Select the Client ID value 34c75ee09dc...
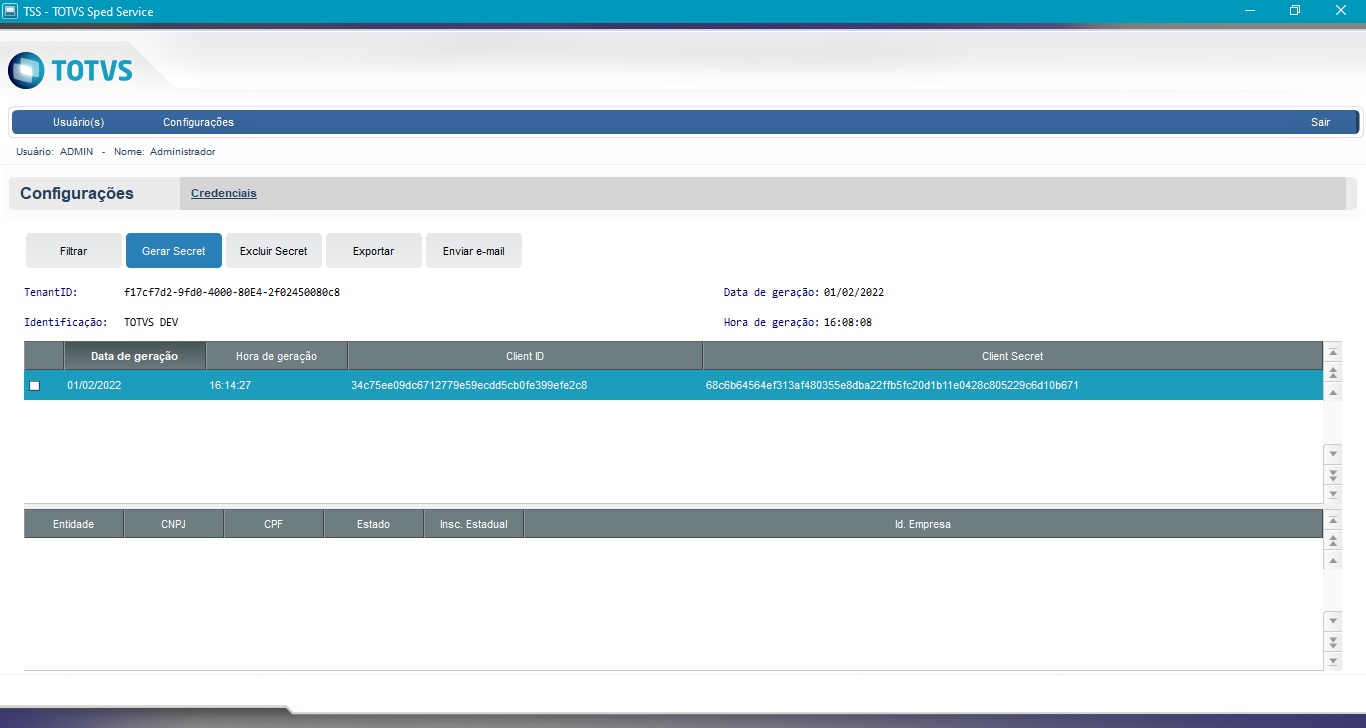Image resolution: width=1366 pixels, height=728 pixels. (469, 385)
